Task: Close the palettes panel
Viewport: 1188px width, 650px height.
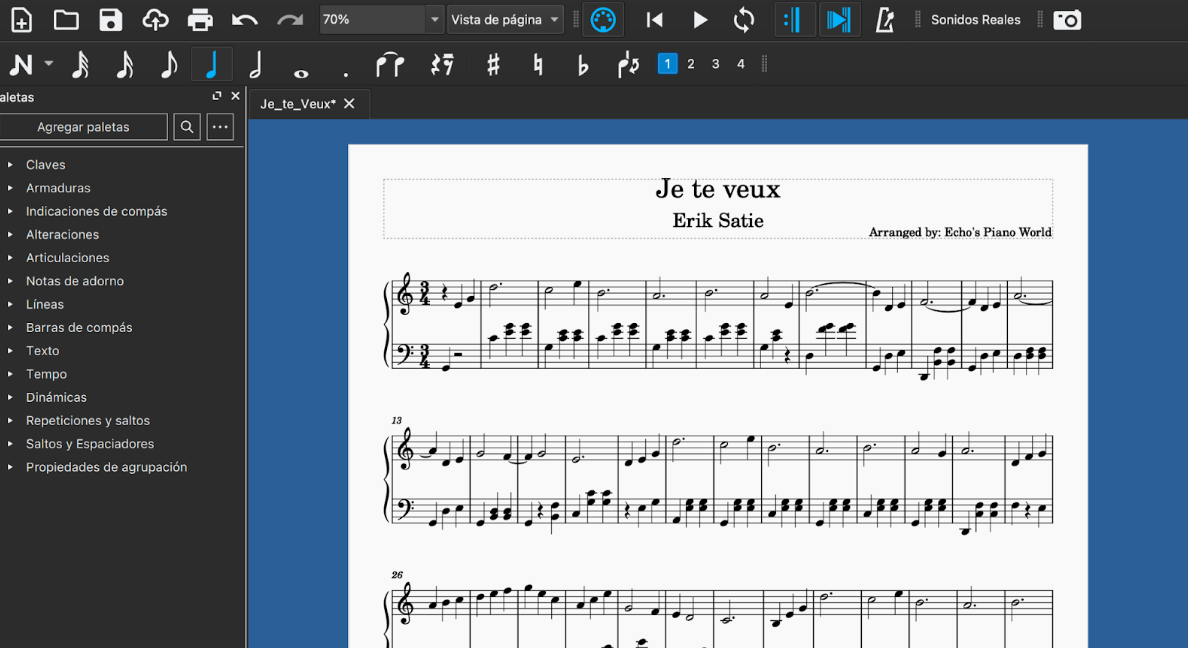Action: [x=236, y=95]
